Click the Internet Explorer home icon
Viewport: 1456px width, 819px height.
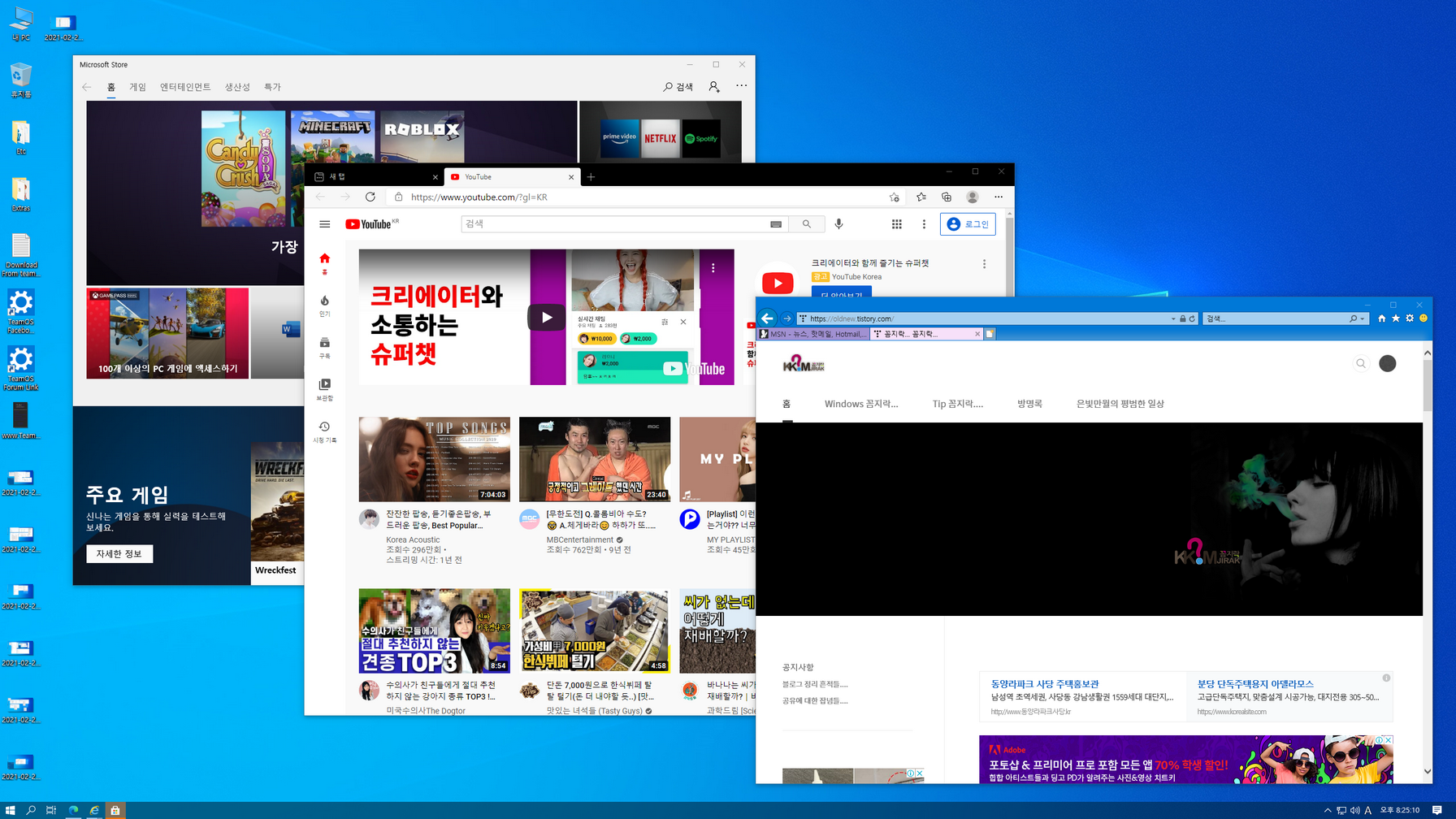point(1381,318)
